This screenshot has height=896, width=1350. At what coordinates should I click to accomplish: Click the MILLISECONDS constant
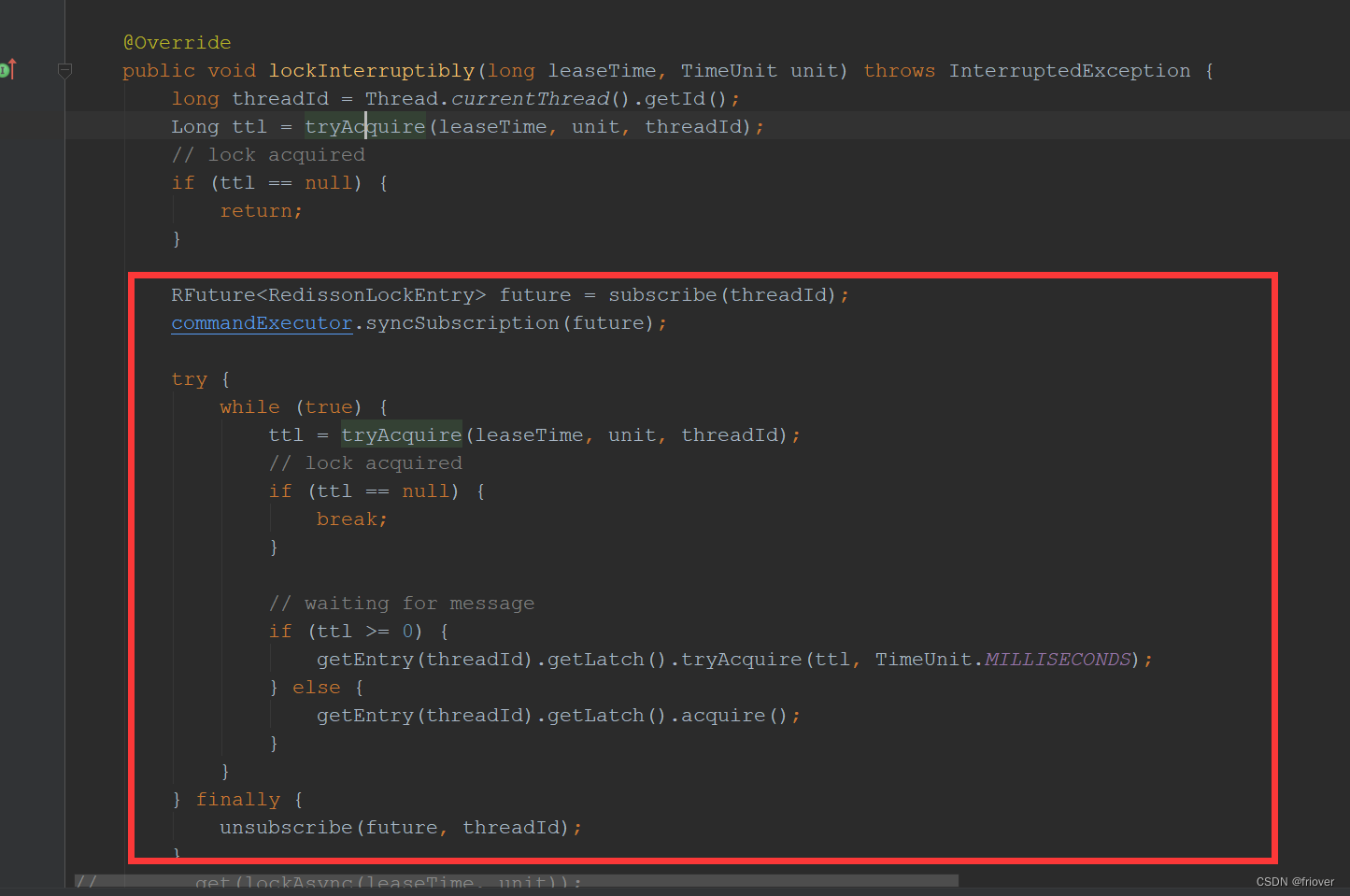1058,660
